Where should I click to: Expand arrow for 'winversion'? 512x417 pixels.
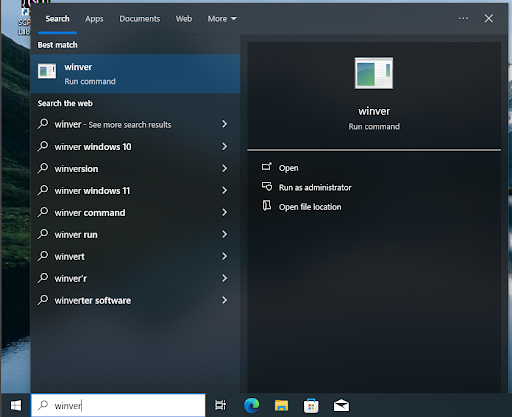tap(225, 168)
